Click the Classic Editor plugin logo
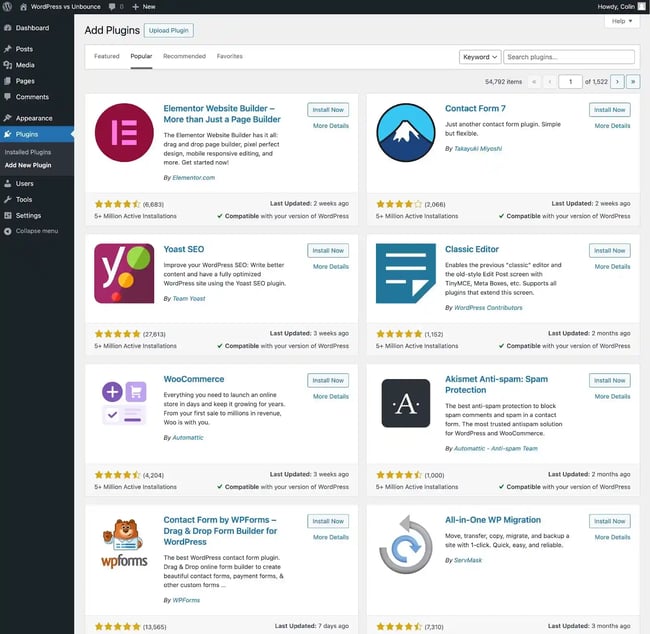 pos(405,273)
